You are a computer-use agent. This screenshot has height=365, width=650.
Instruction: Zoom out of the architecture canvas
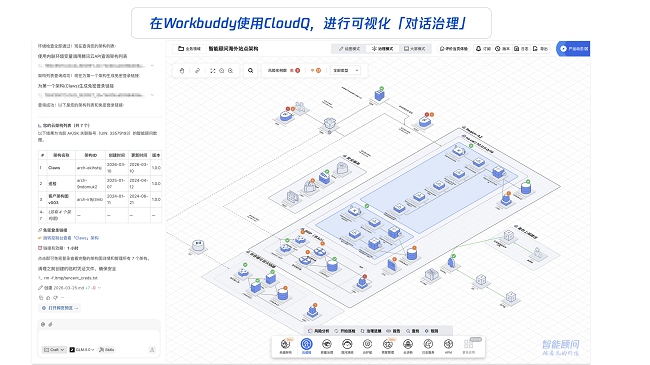click(x=222, y=71)
